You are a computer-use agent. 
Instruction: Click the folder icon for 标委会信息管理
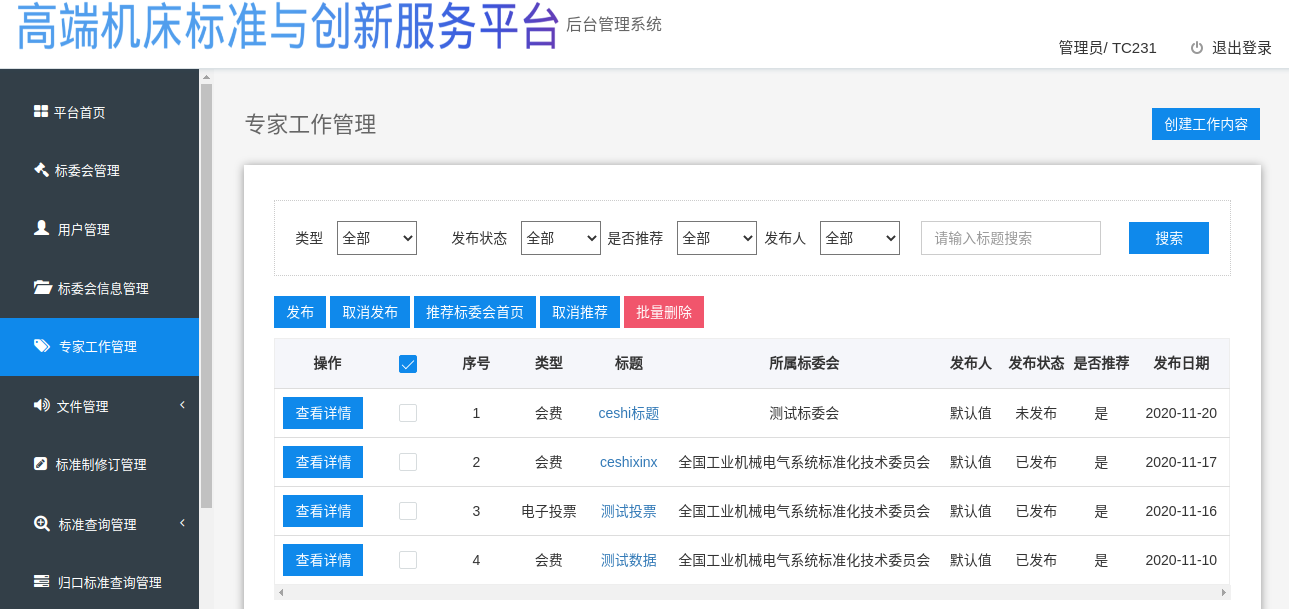42,287
